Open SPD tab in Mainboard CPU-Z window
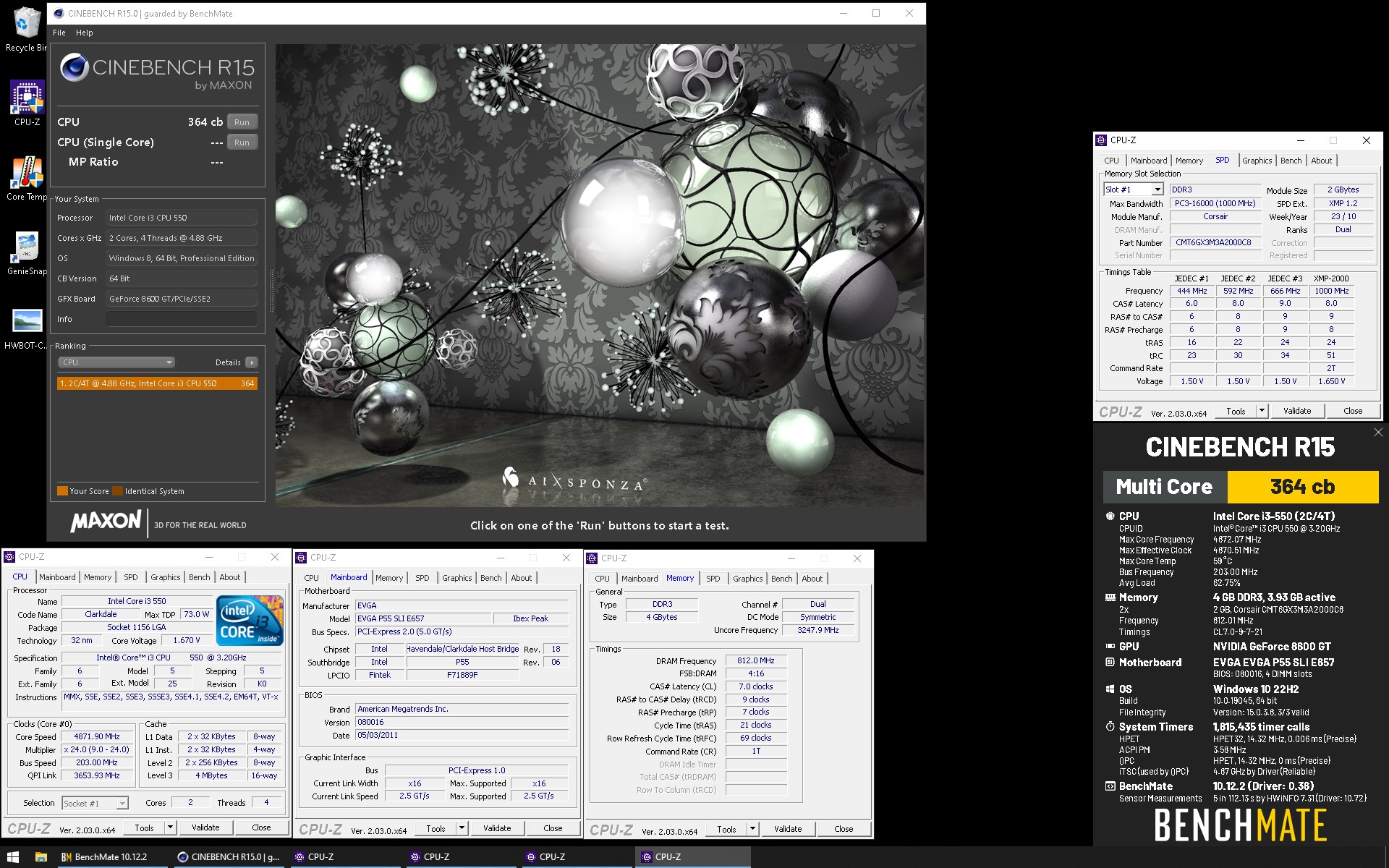Screen dimensions: 1389x868 coord(422,578)
